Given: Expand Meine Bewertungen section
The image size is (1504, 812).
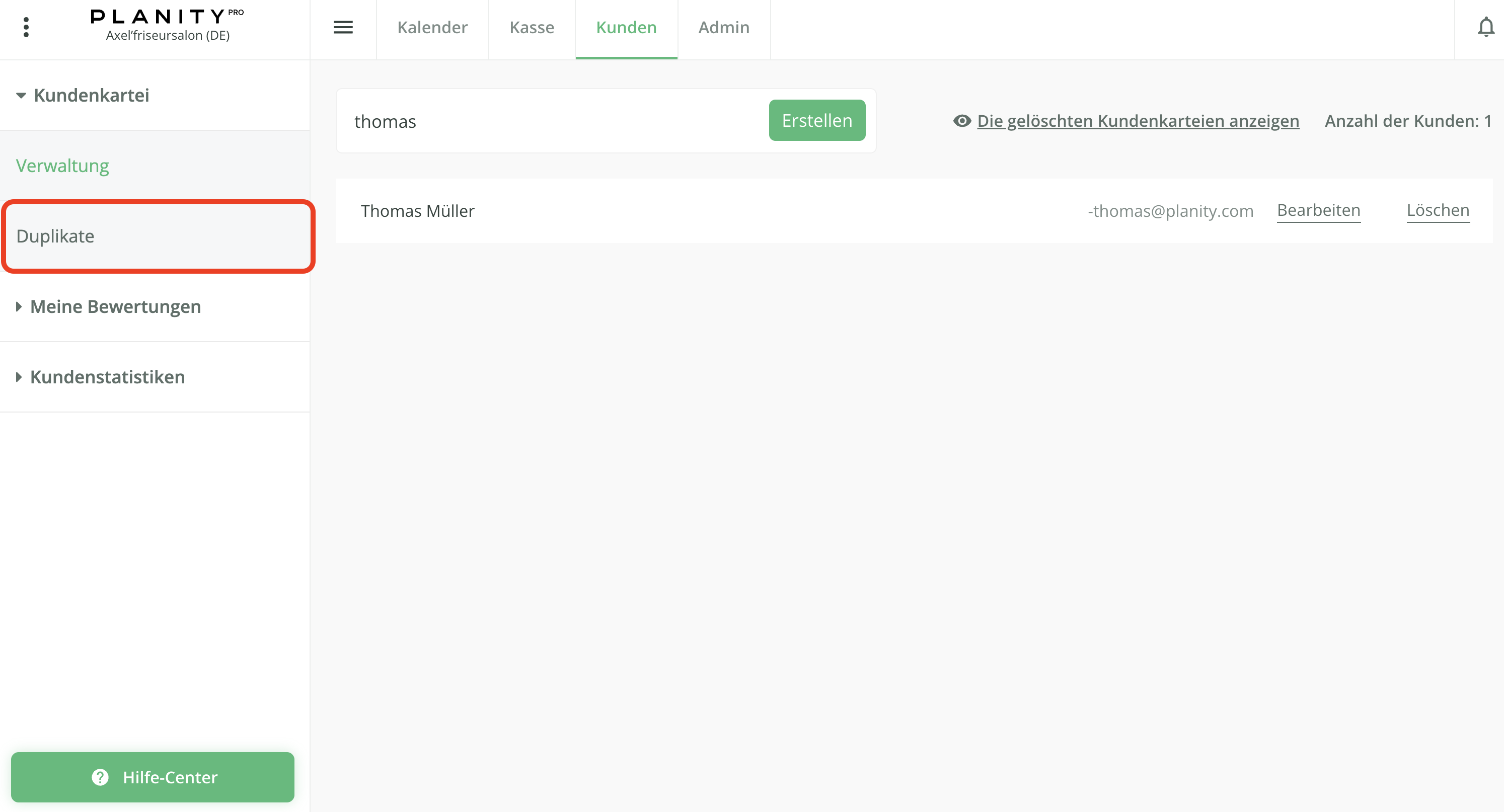Looking at the screenshot, I should click(115, 306).
